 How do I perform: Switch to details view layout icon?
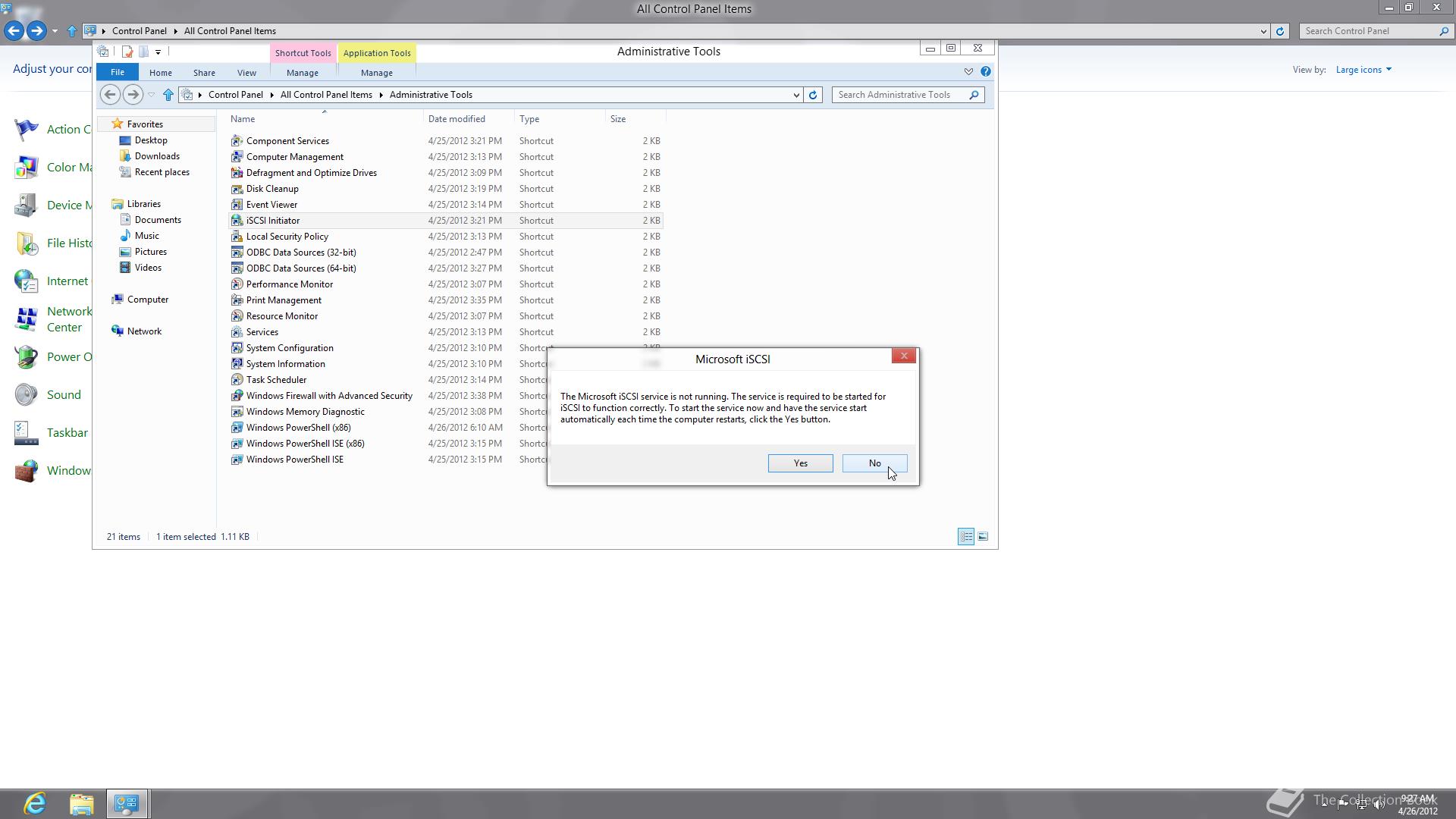965,536
